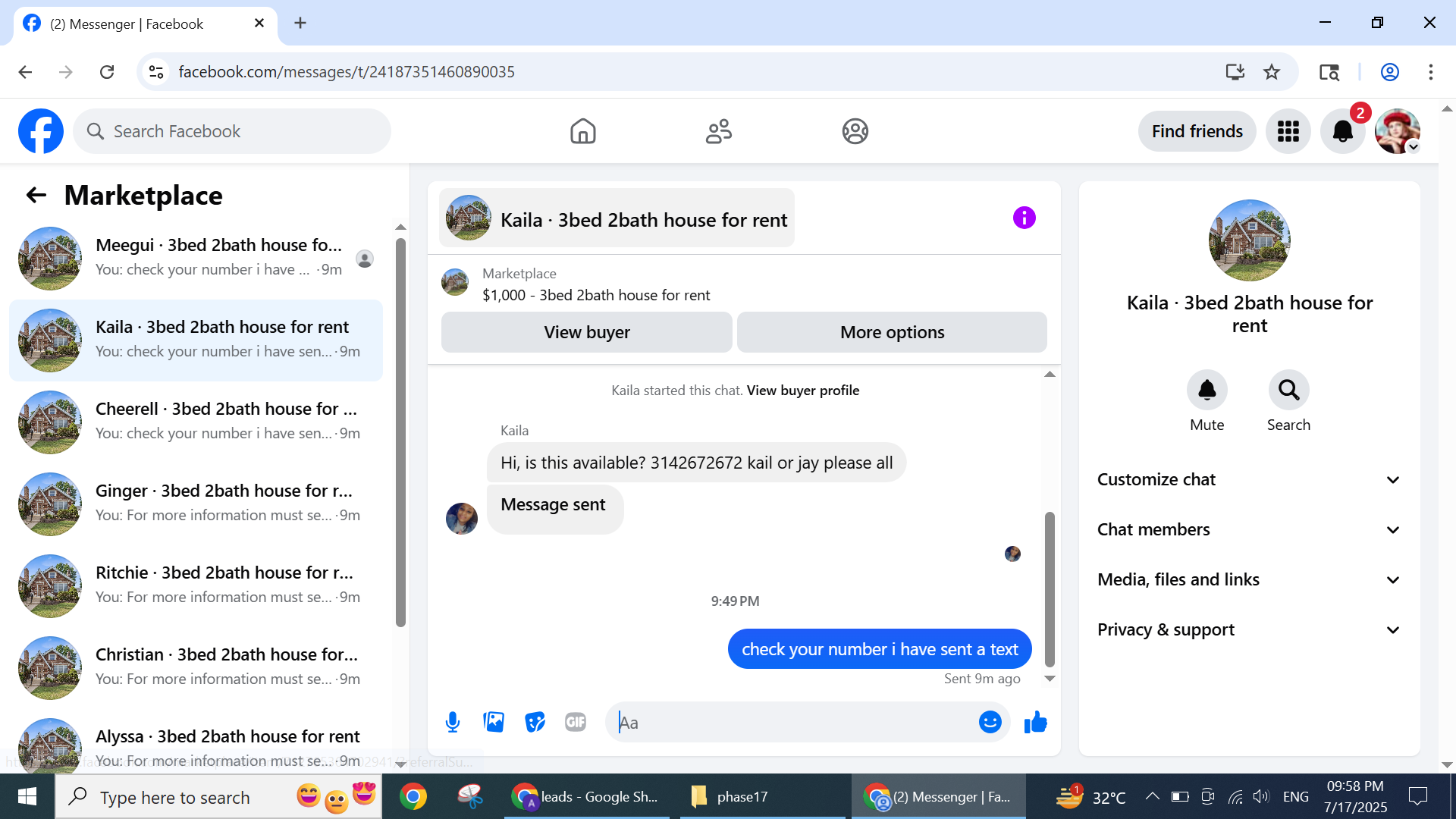This screenshot has width=1456, height=819.
Task: Attach a photo using the image icon
Action: pos(494,722)
